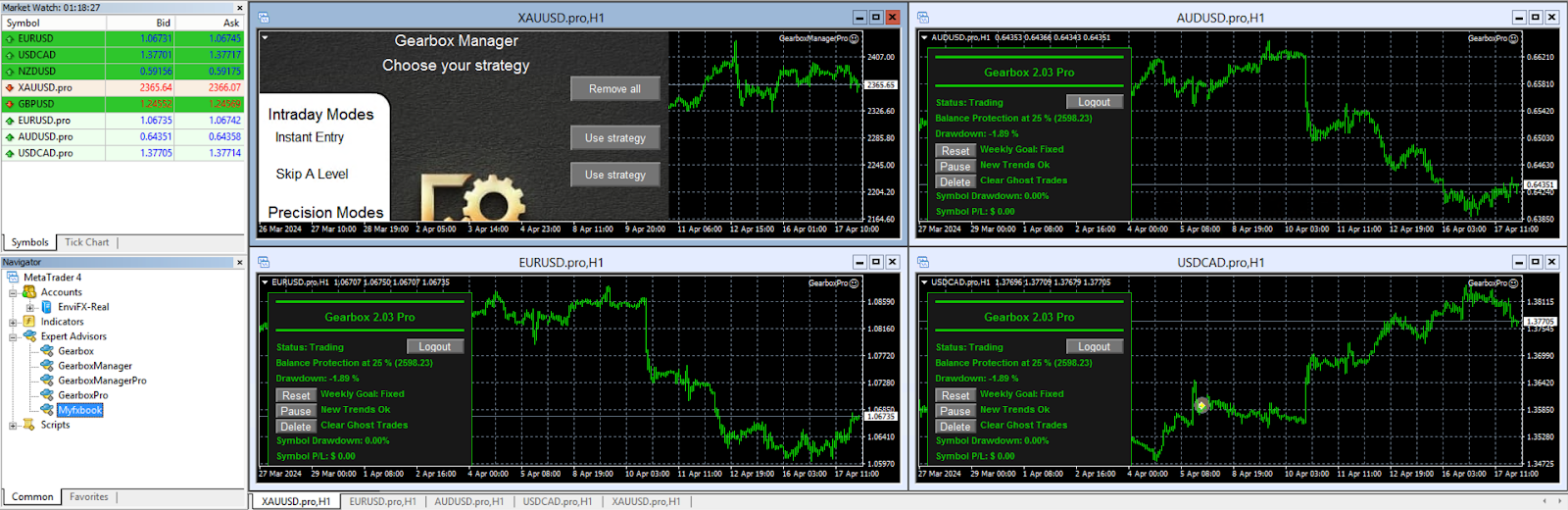Click Pause on the EURUSD chart panel
Viewport: 1568px width, 510px height.
(x=296, y=411)
